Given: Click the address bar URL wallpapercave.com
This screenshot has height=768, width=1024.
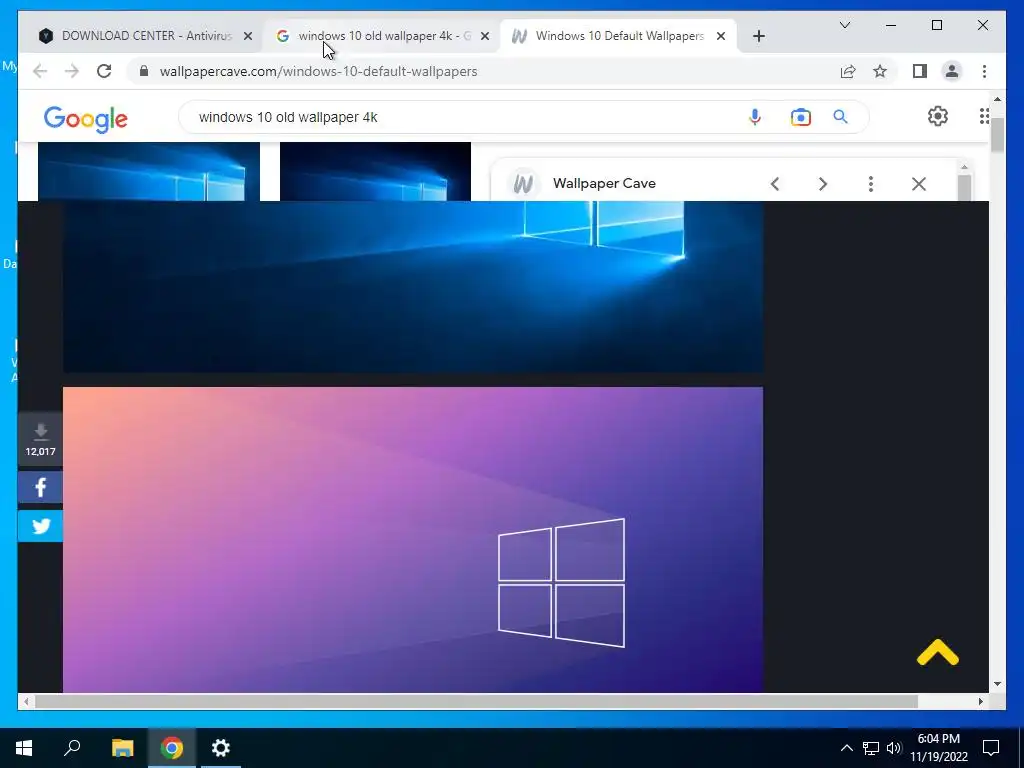Looking at the screenshot, I should [318, 71].
